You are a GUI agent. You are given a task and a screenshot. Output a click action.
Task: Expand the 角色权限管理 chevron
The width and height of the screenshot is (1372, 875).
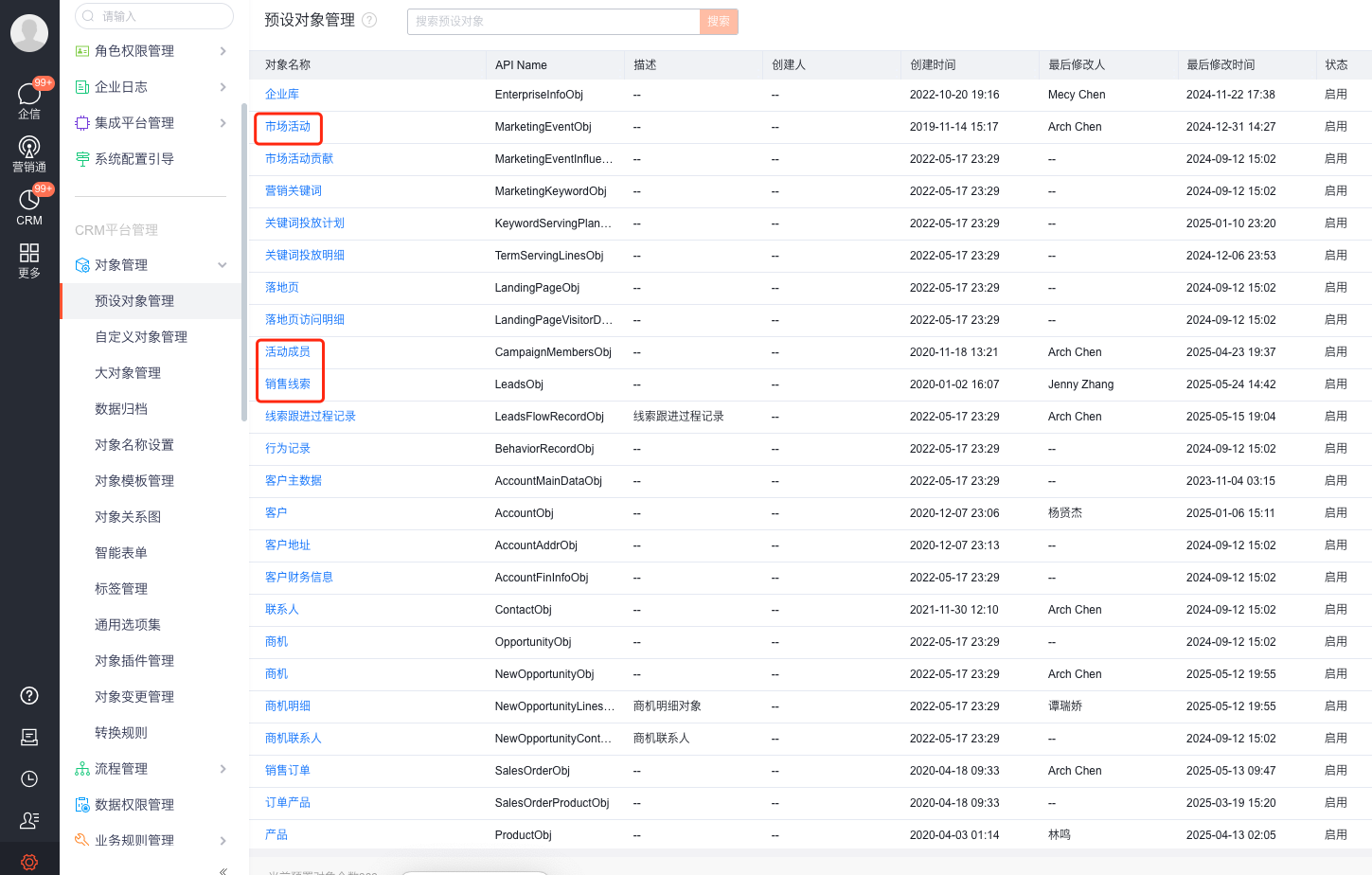point(223,51)
